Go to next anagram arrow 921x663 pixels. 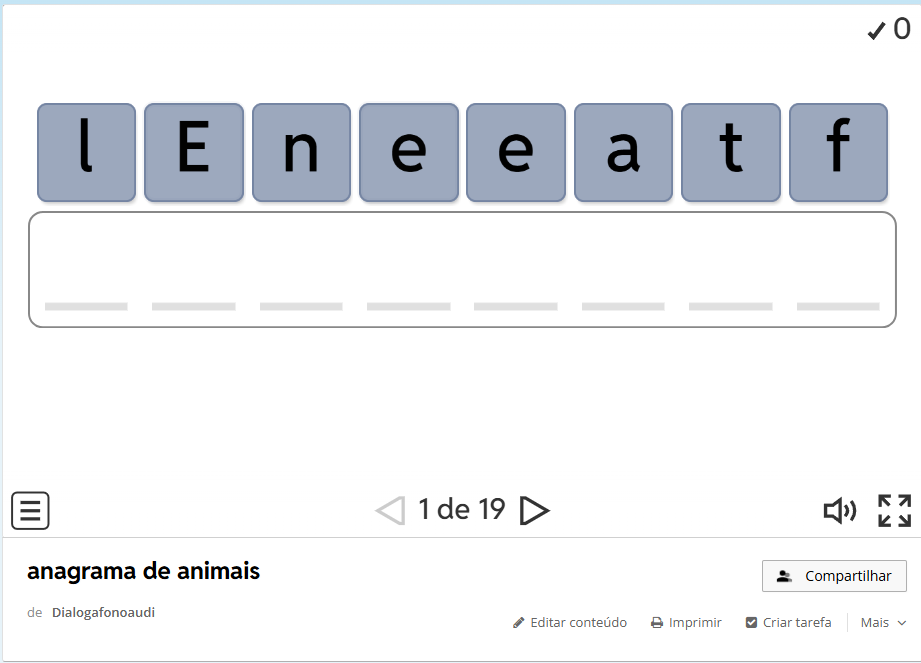[x=535, y=511]
